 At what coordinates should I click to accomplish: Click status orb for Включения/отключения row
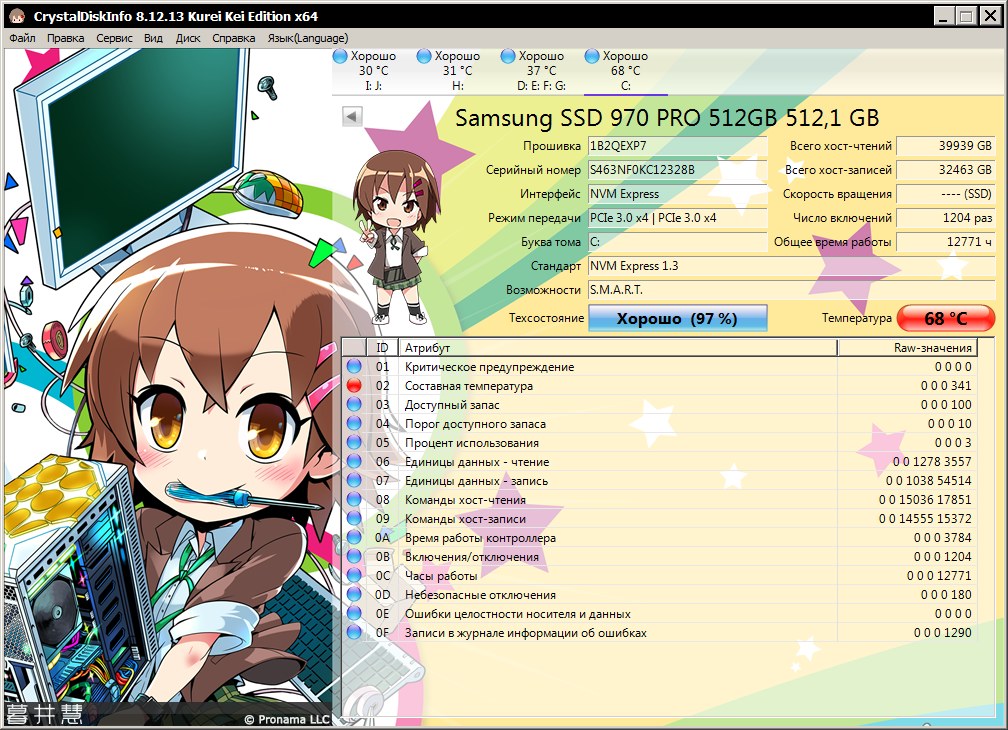[x=354, y=556]
